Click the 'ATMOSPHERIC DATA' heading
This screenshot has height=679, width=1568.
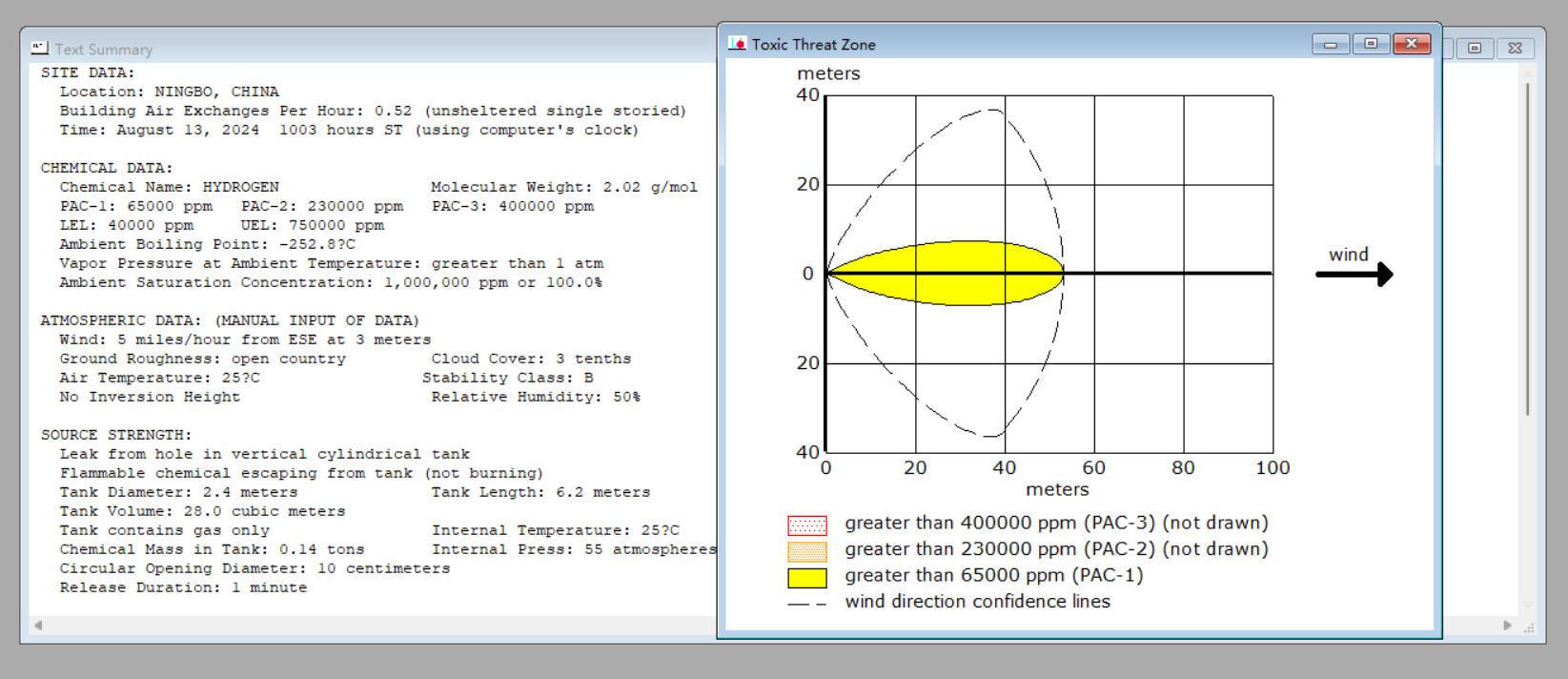coord(230,320)
